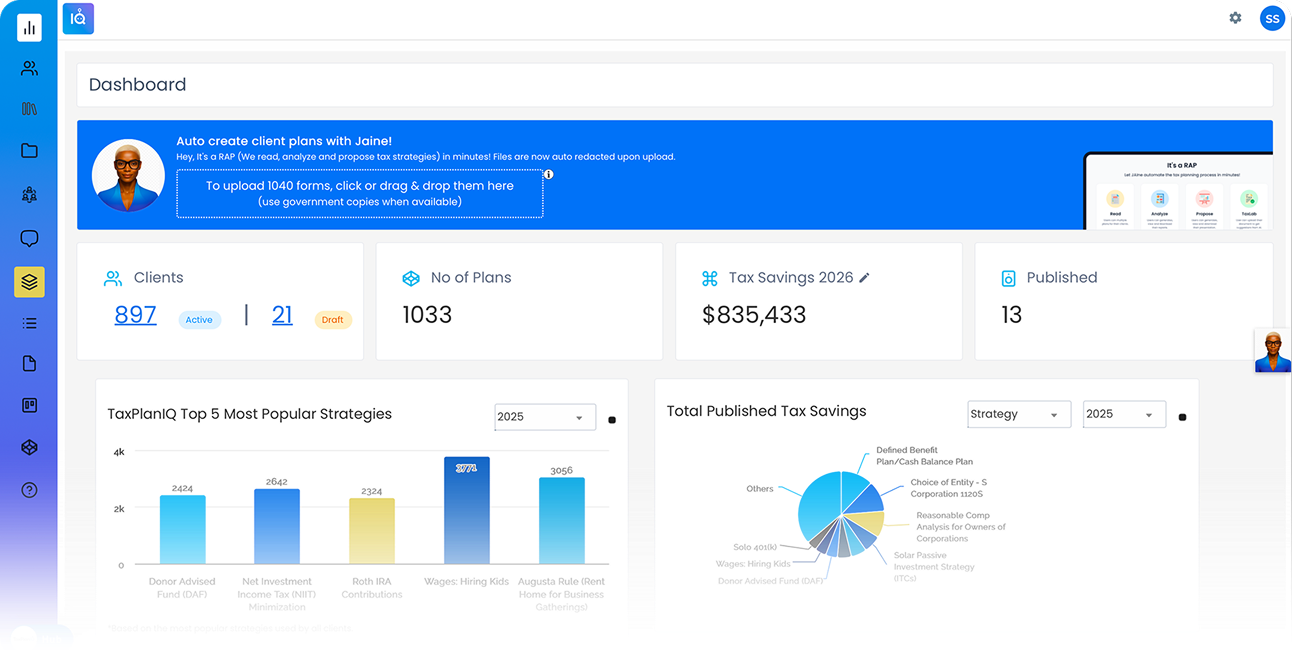
Task: Click TaxPlanIQ Top 5 Most Popular Strategies title
Action: (x=250, y=414)
